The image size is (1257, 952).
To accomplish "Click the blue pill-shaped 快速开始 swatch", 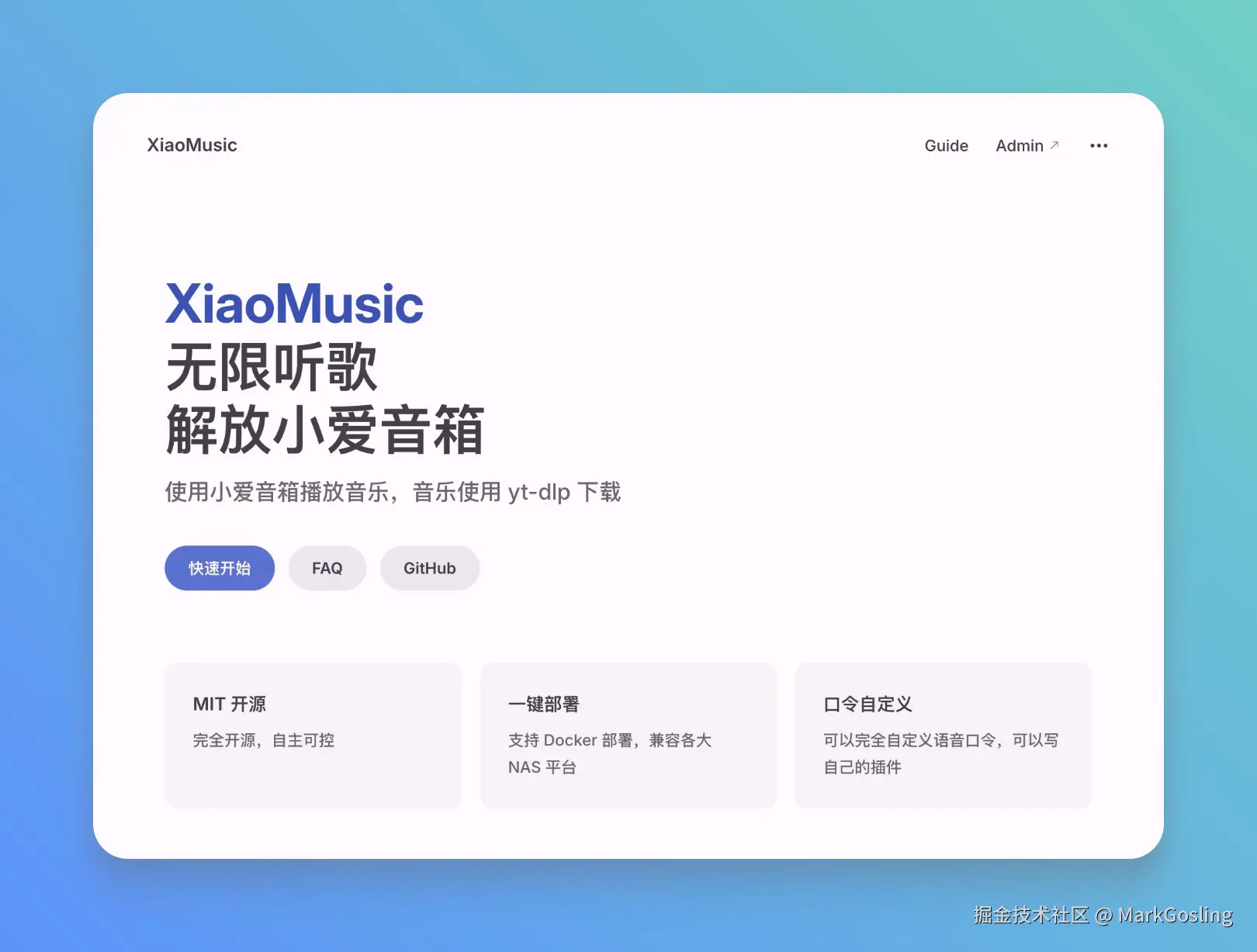I will pos(219,568).
